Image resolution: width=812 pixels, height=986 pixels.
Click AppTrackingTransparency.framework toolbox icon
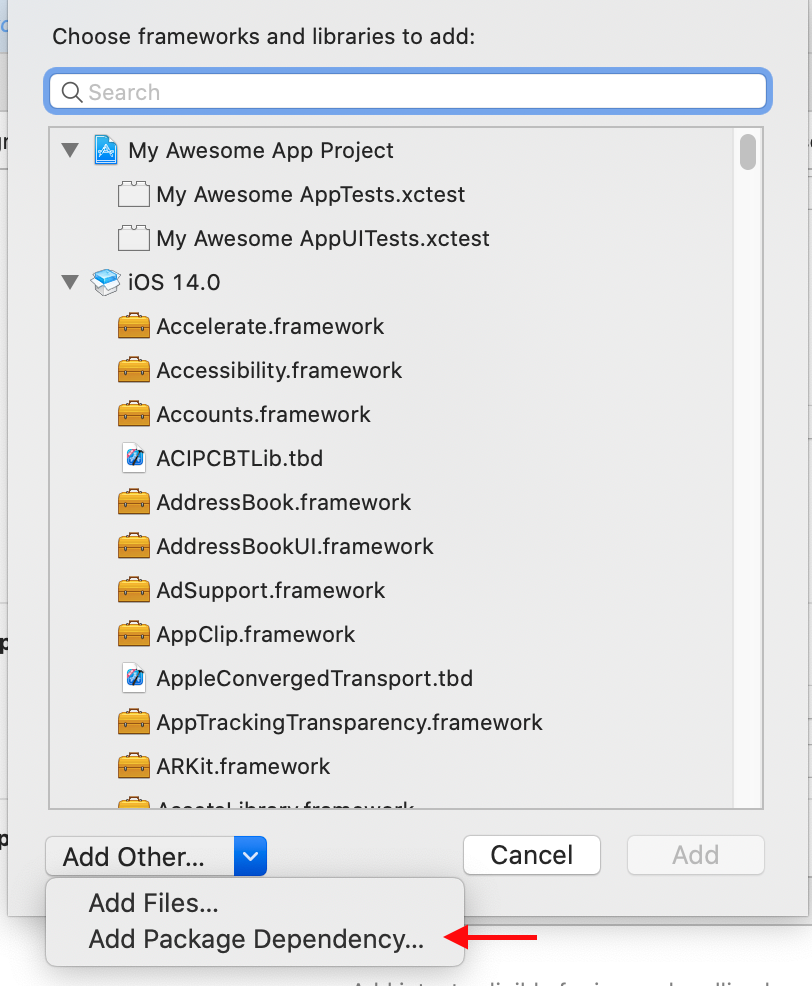(133, 723)
